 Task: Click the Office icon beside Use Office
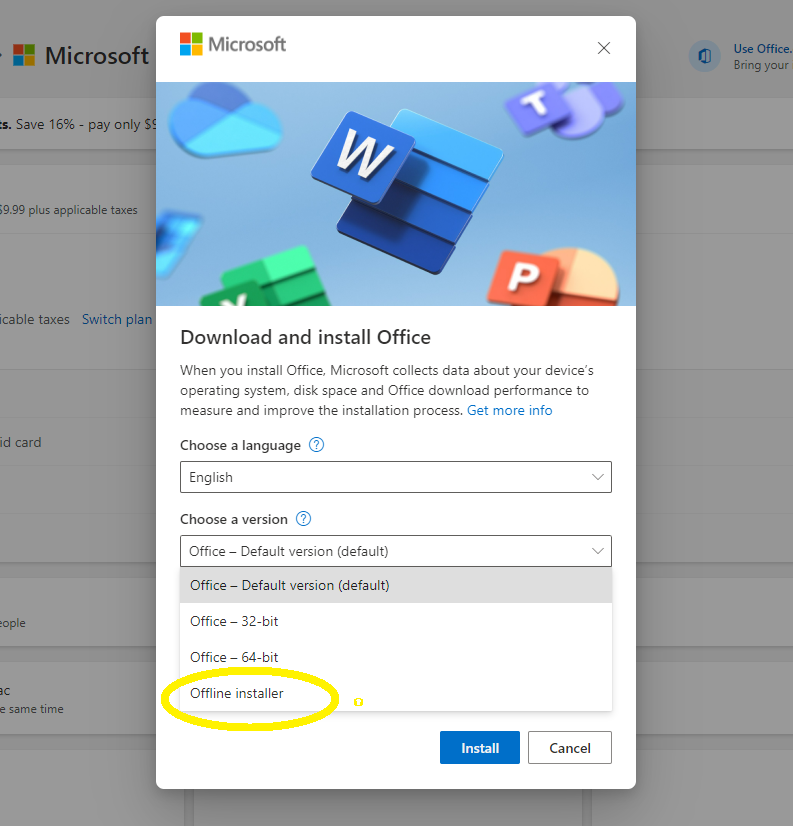(704, 56)
